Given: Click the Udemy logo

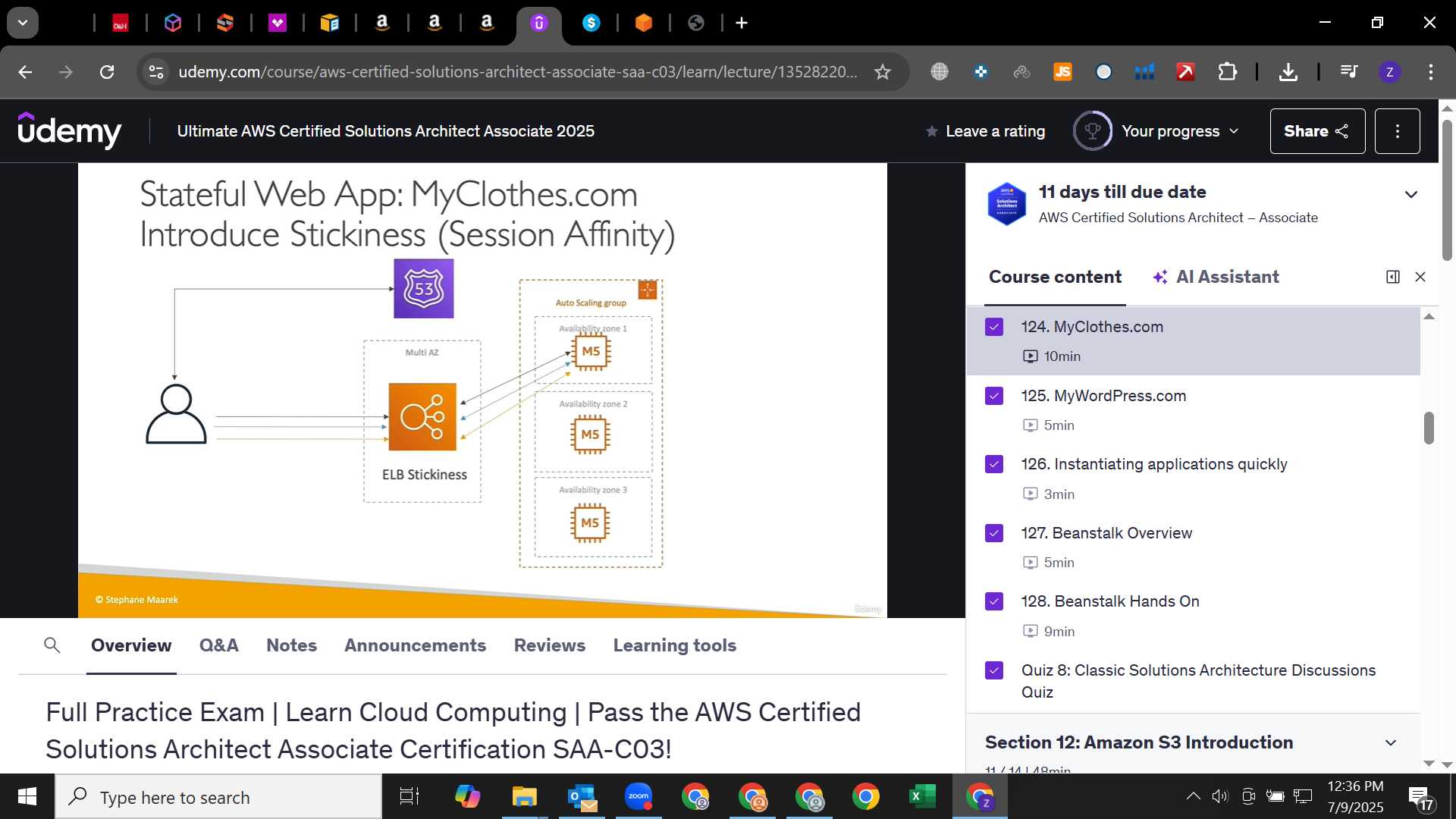Looking at the screenshot, I should click(69, 130).
